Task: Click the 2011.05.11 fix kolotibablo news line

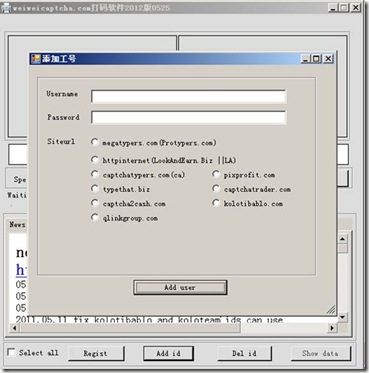Action: coord(149,320)
